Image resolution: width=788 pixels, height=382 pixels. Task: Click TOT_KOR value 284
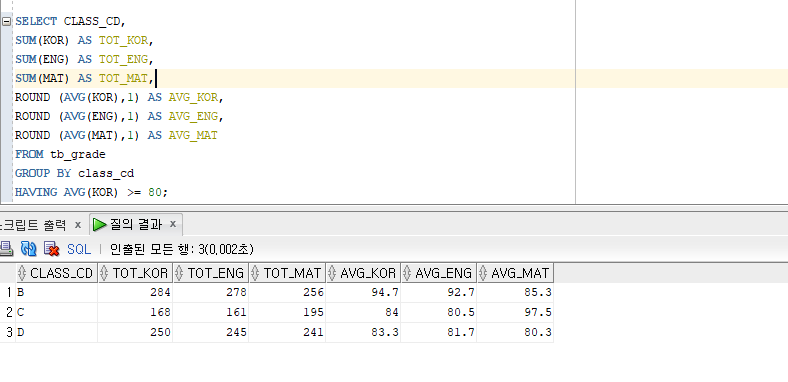tap(135, 293)
